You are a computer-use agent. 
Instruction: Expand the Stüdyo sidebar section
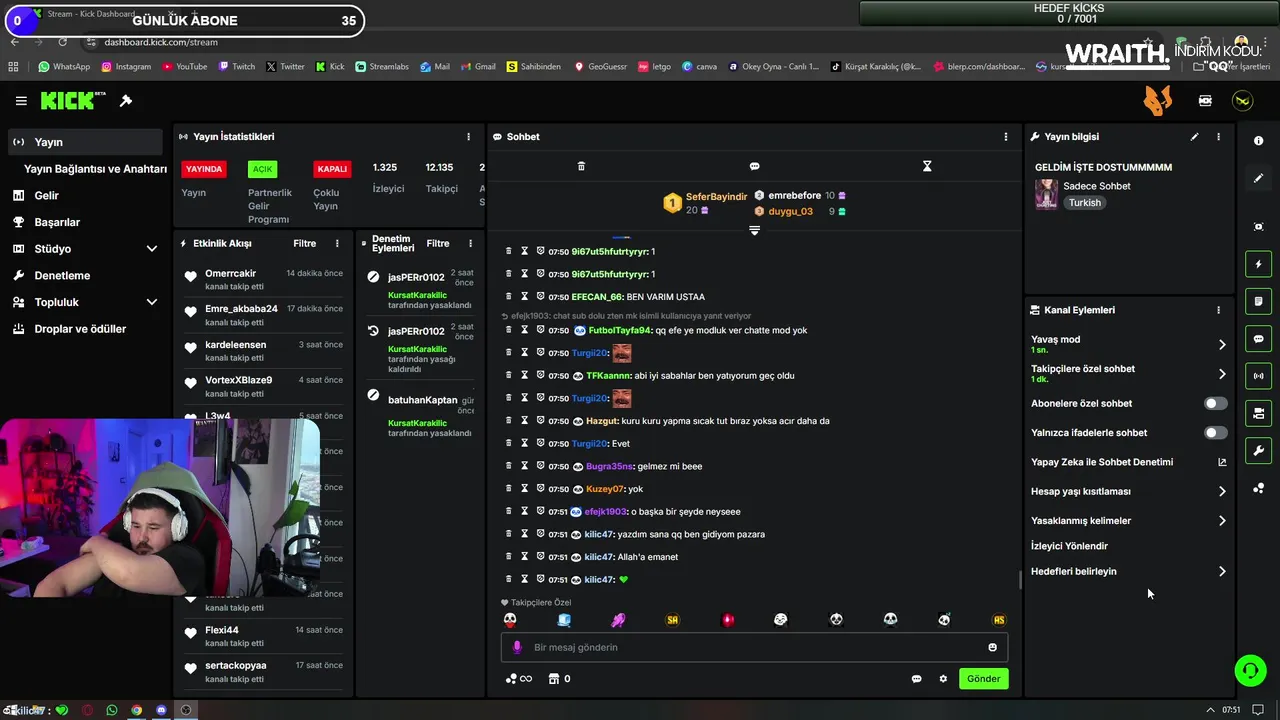(x=152, y=249)
